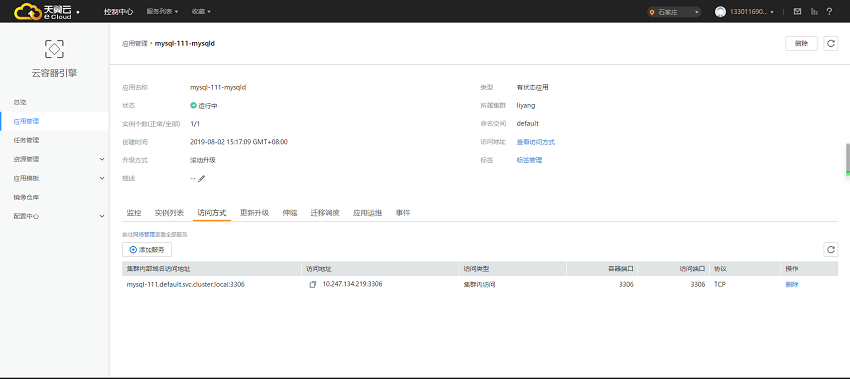850x379 pixels.
Task: Click mysql-111-mysqld in the breadcrumb title
Action: (185, 43)
